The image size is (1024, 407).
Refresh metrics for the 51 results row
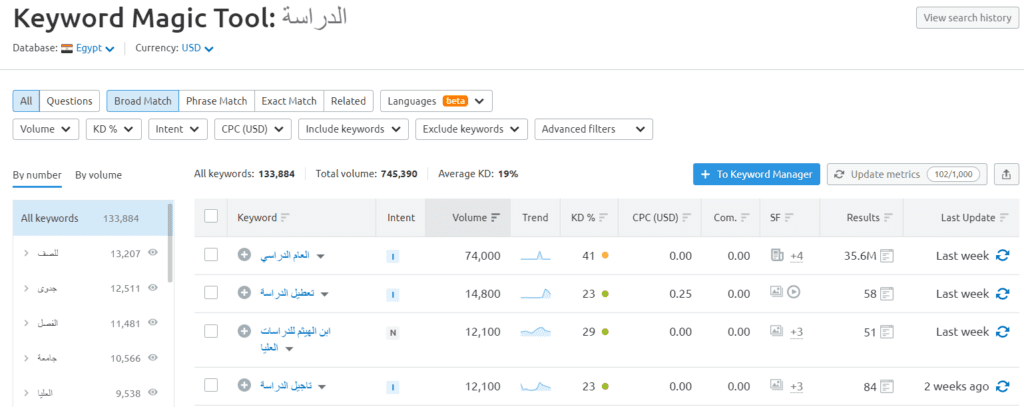(x=1002, y=332)
